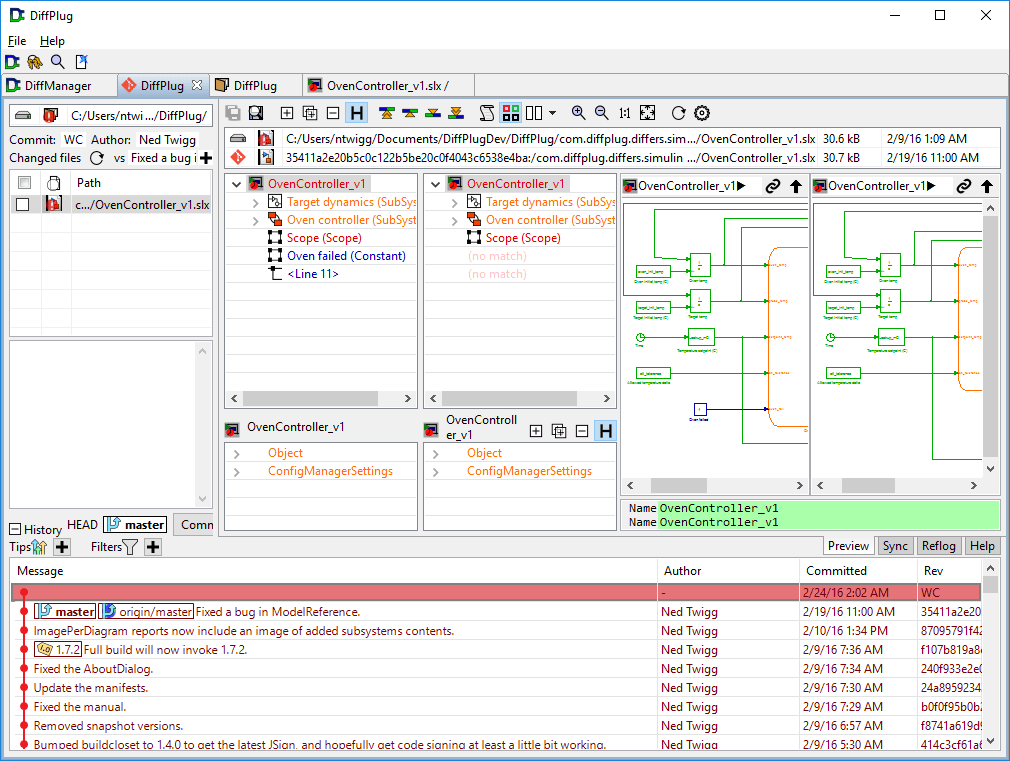Click the Sync button
Image resolution: width=1010 pixels, height=761 pixels.
(x=895, y=546)
